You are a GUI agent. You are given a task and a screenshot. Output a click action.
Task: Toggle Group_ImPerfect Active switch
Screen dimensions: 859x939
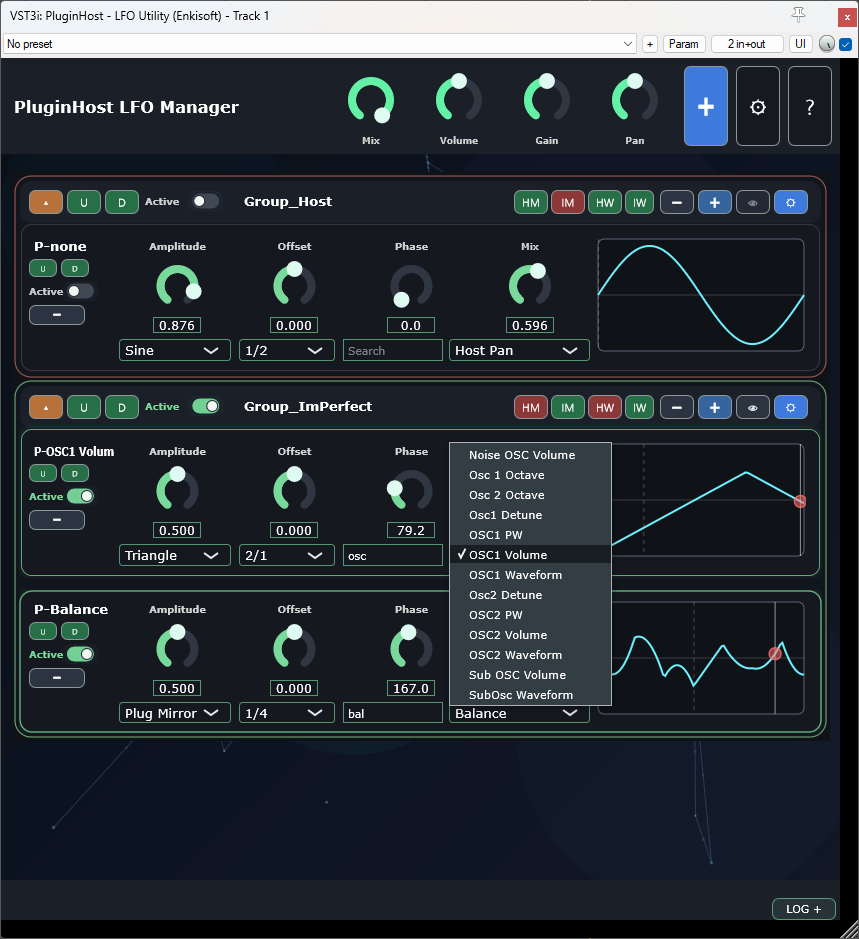point(205,406)
